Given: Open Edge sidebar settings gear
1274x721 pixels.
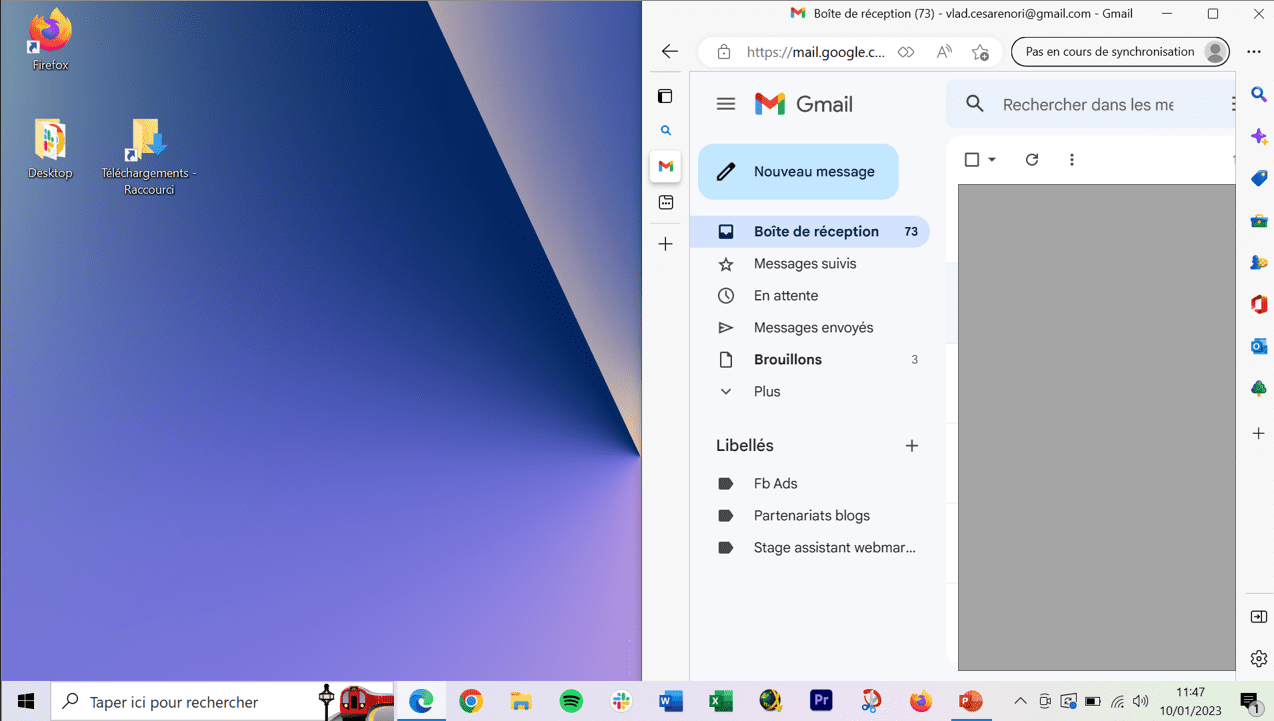Looking at the screenshot, I should pos(1259,659).
